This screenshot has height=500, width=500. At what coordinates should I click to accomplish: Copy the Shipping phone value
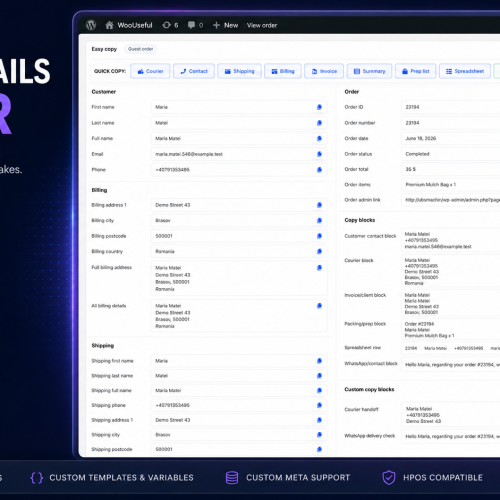(319, 405)
